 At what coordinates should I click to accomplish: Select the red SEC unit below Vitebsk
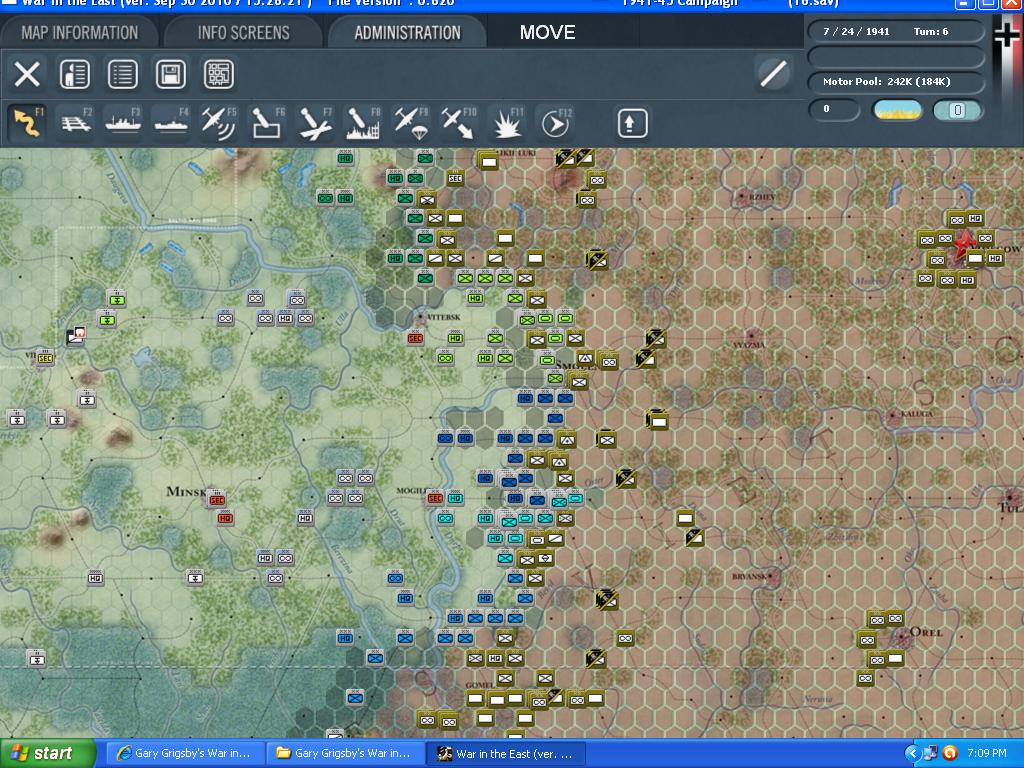click(415, 338)
